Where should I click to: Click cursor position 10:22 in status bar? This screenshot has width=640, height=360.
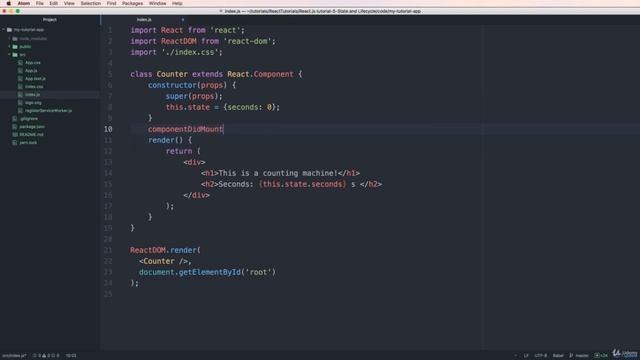click(71, 356)
